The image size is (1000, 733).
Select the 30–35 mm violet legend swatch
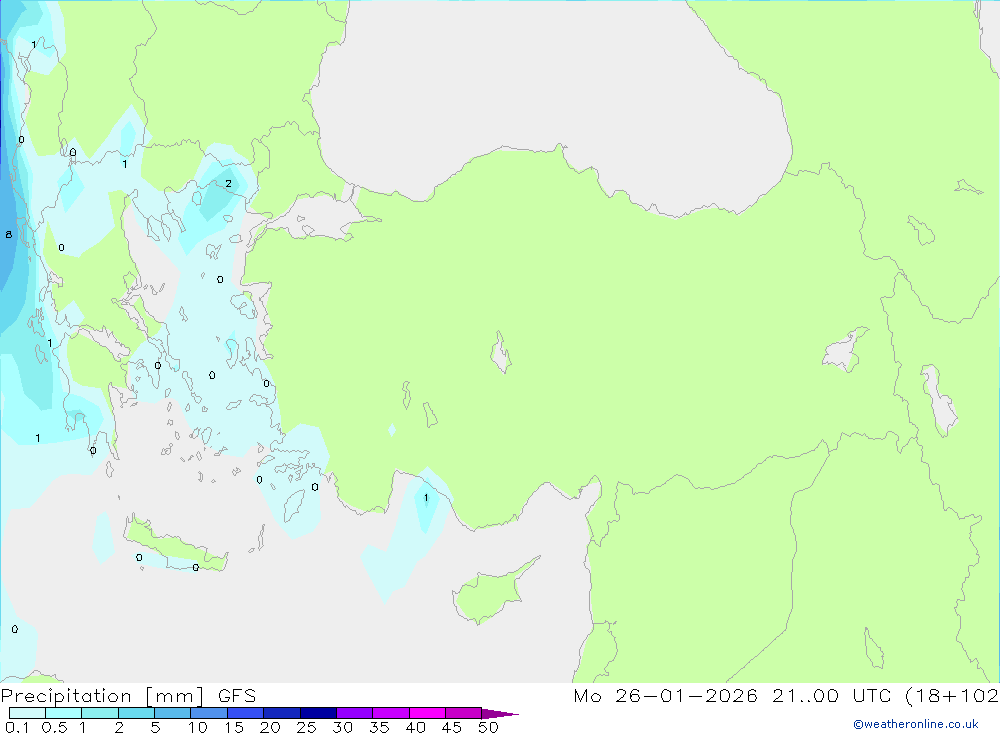[x=355, y=713]
